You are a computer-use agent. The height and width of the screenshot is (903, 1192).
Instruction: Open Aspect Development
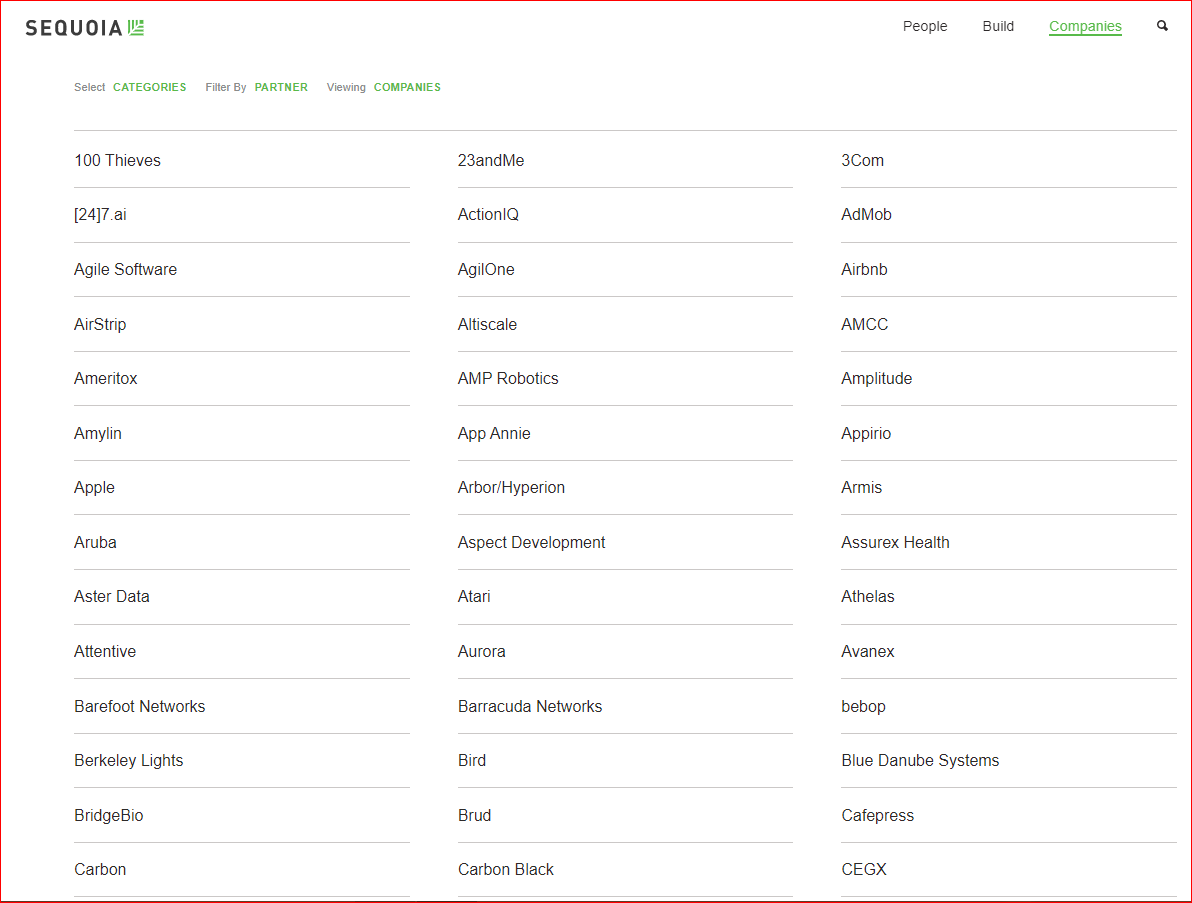coord(531,542)
